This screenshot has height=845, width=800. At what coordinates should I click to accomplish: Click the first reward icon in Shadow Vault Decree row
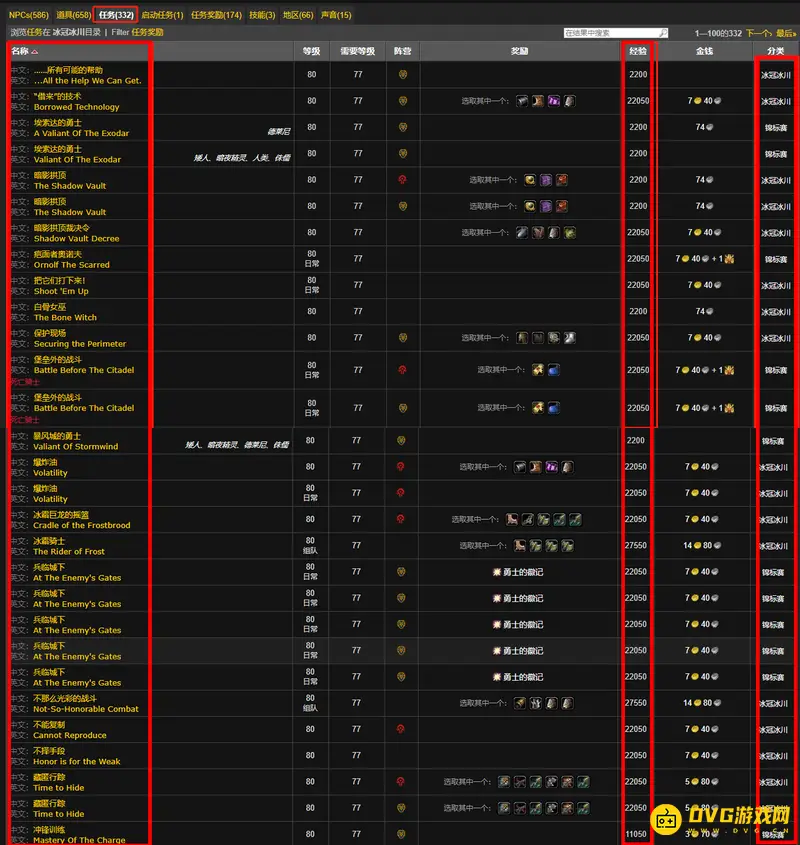pos(521,232)
